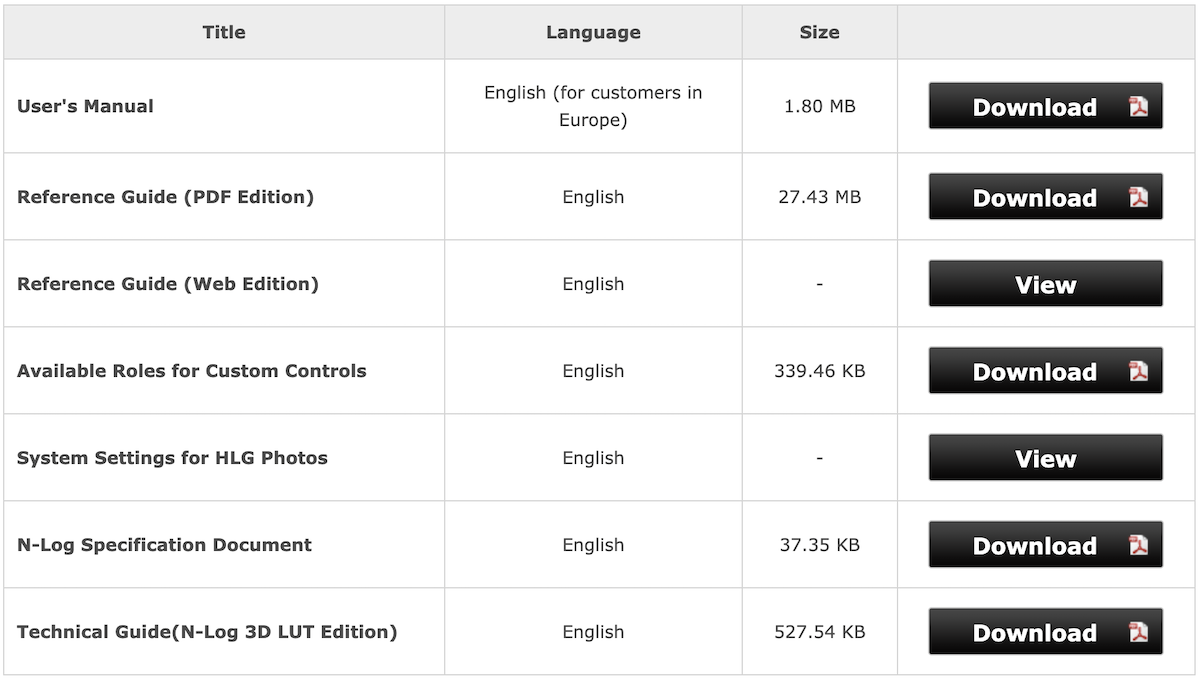Click PDF icon for N-Log Specification Document
The height and width of the screenshot is (681, 1200).
pyautogui.click(x=1138, y=545)
